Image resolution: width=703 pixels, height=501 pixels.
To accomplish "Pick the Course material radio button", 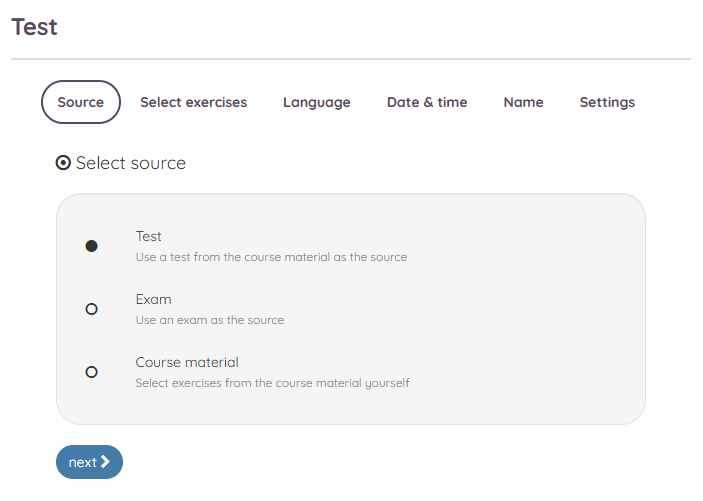I will tap(91, 372).
